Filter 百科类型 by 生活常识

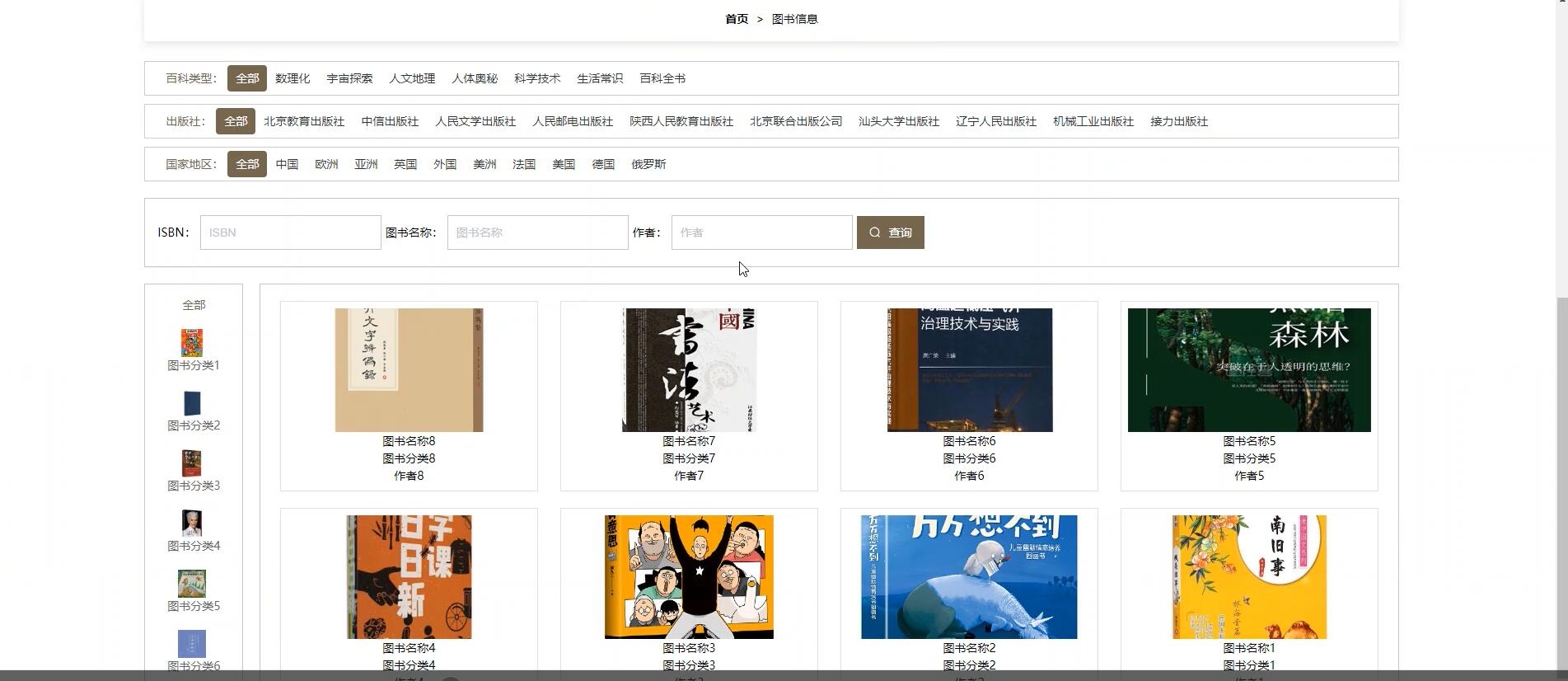point(600,78)
